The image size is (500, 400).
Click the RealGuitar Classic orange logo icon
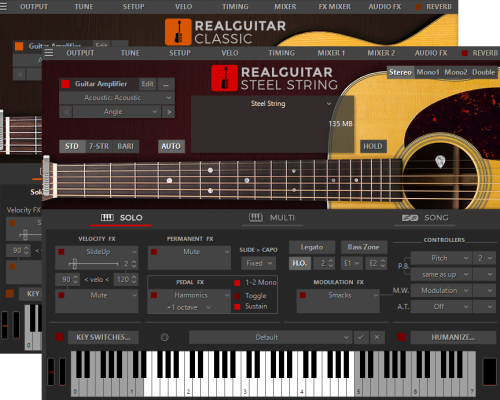click(x=178, y=32)
